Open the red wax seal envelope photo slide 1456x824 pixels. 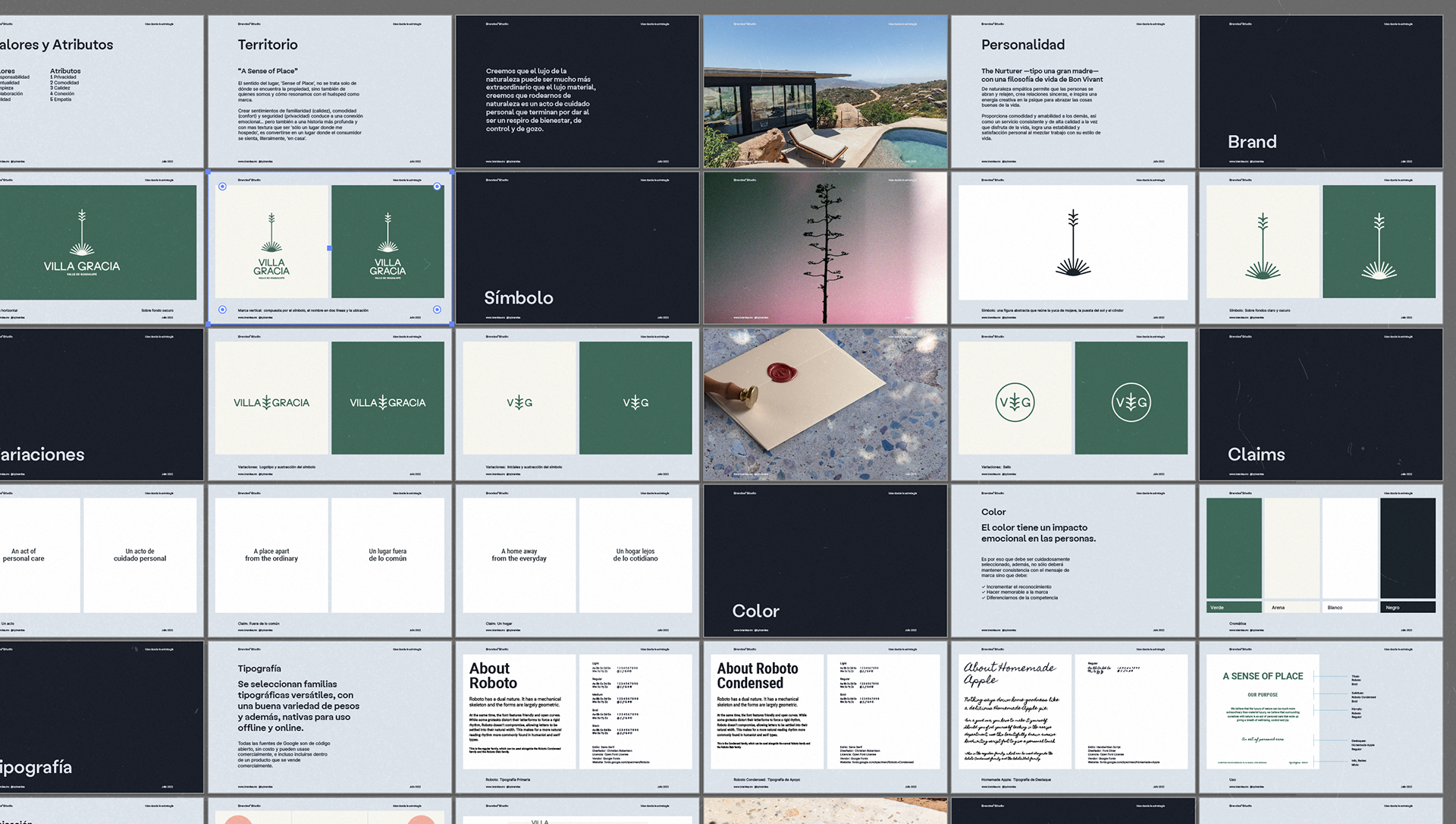coord(825,404)
